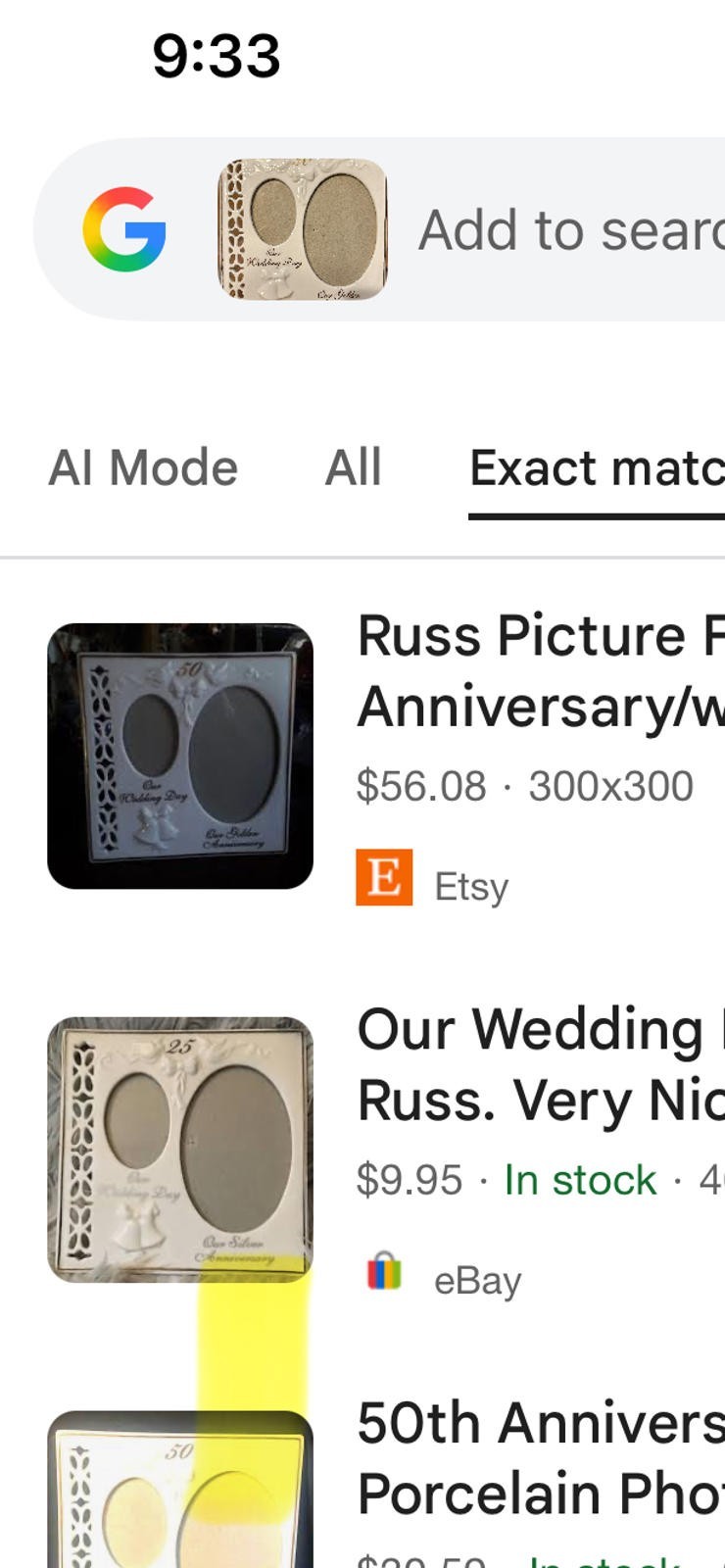View the 25th silver anniversary frame thumbnail

pyautogui.click(x=180, y=1150)
